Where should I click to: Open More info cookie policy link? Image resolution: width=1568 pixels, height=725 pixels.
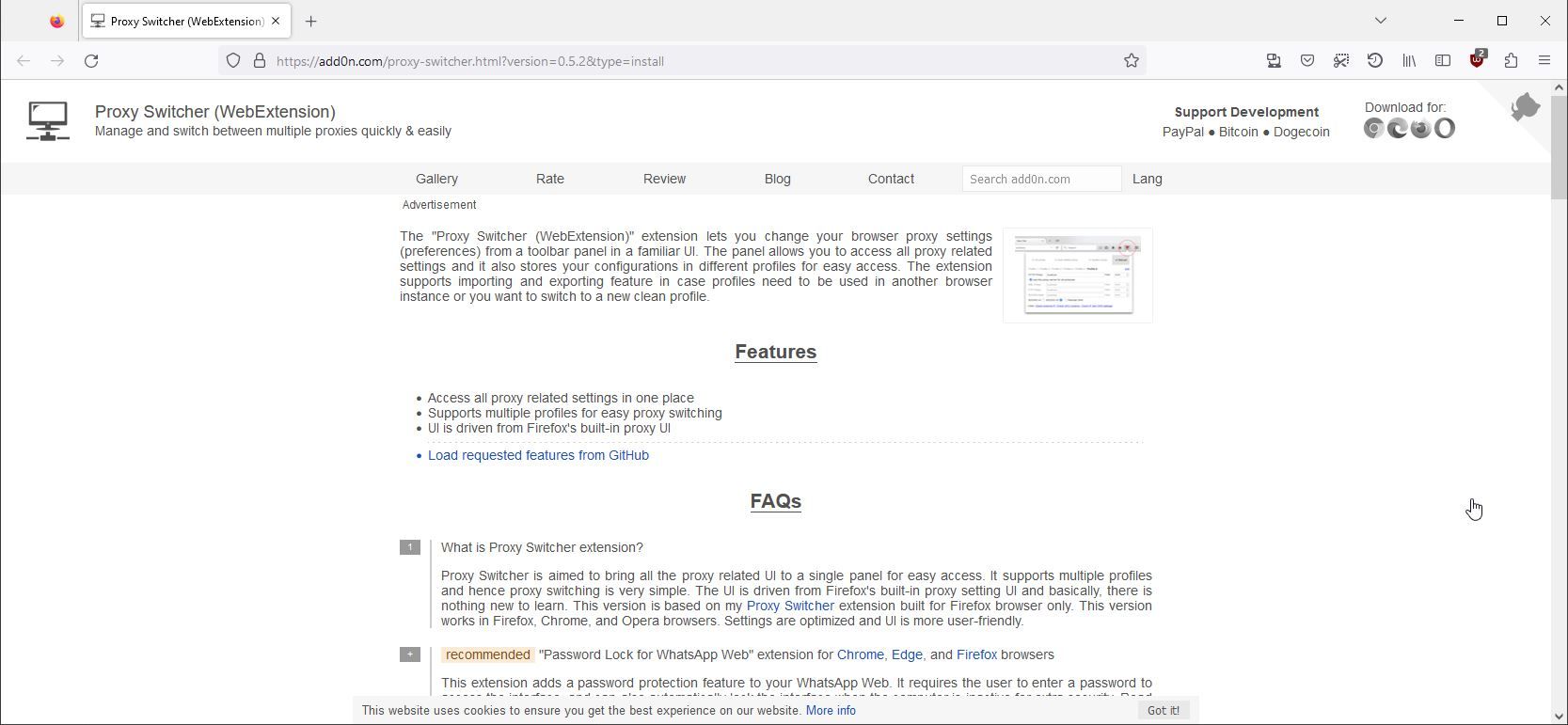[831, 710]
